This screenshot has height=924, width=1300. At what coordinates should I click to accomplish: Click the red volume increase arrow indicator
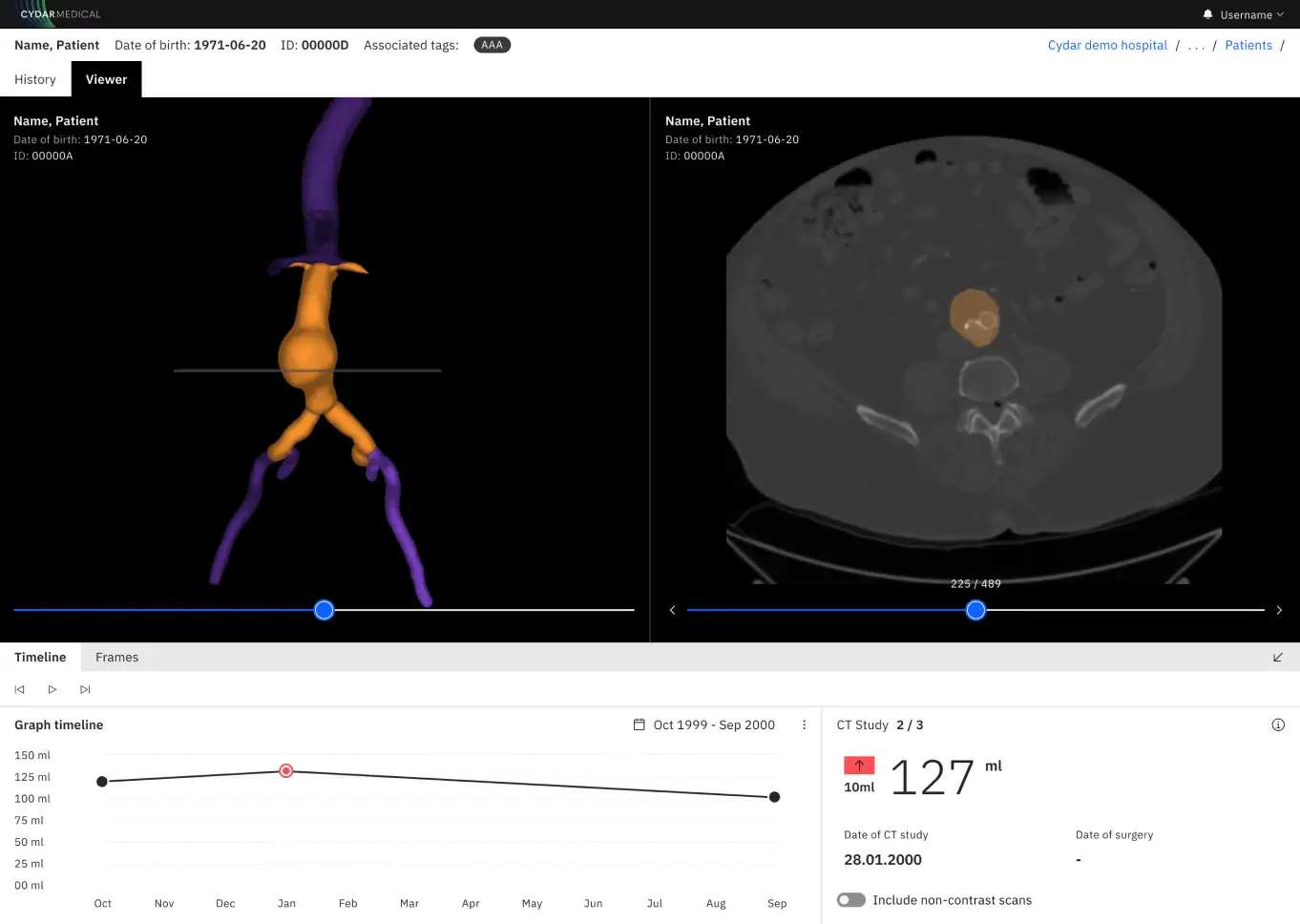[859, 765]
